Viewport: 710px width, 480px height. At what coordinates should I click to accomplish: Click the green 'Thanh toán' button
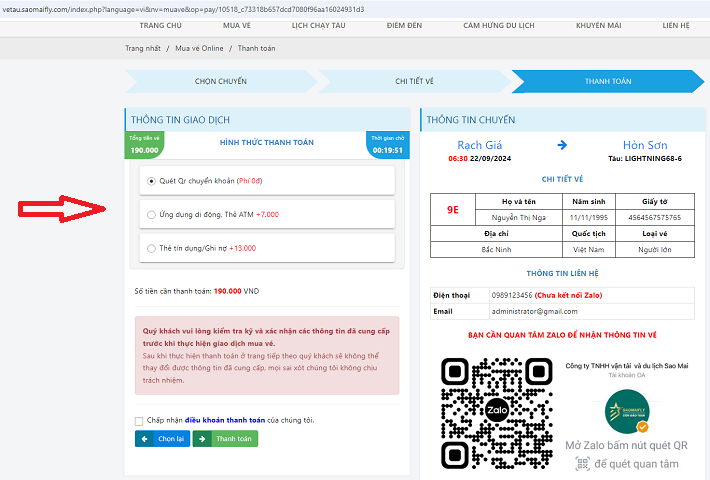point(225,439)
